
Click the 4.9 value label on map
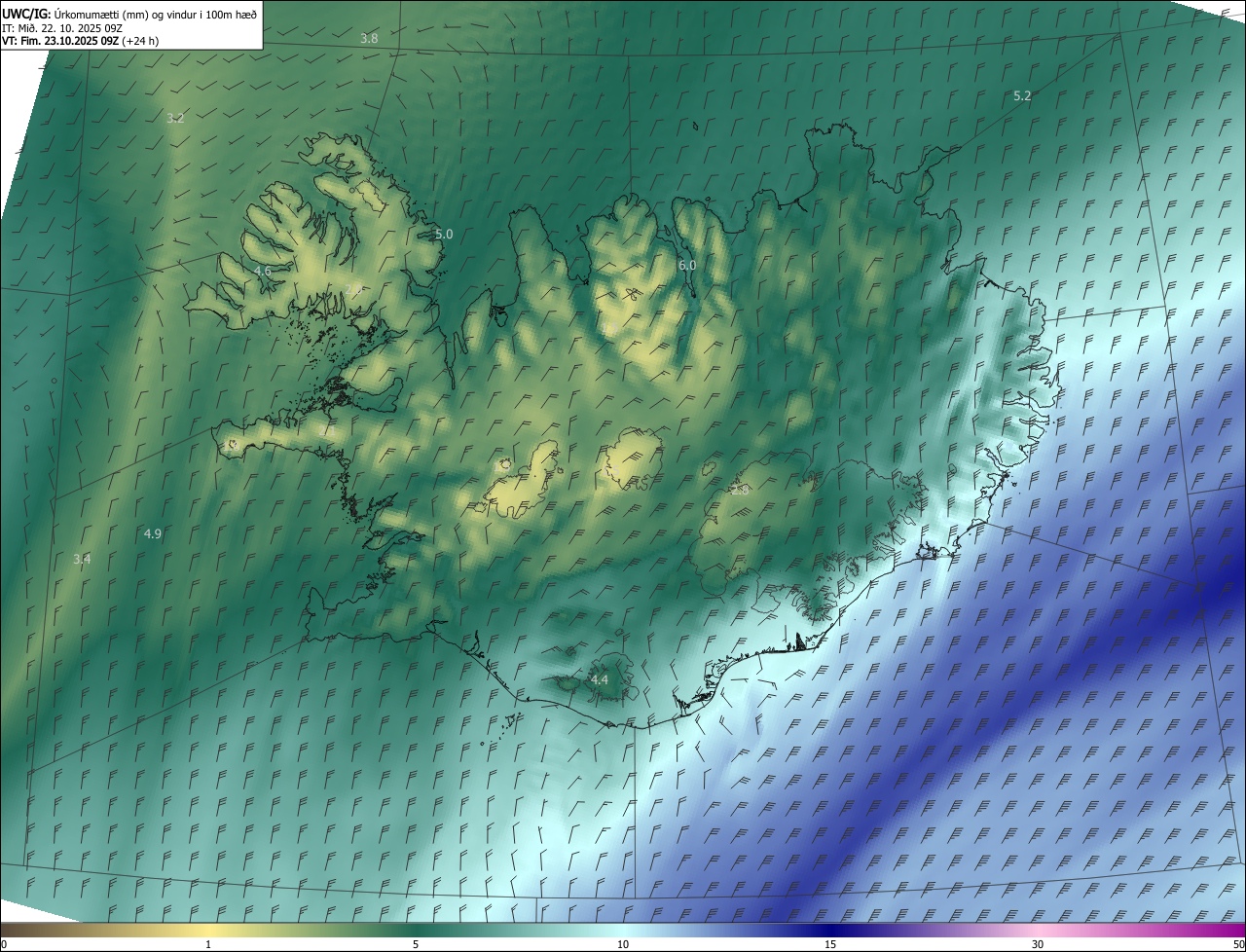point(153,533)
